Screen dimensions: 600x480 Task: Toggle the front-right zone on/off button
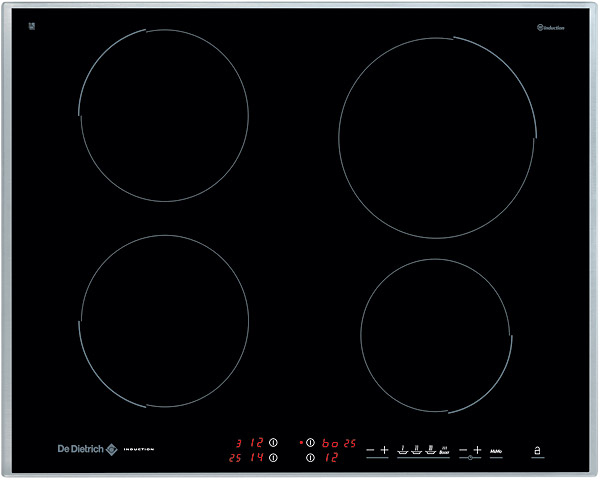coord(310,458)
